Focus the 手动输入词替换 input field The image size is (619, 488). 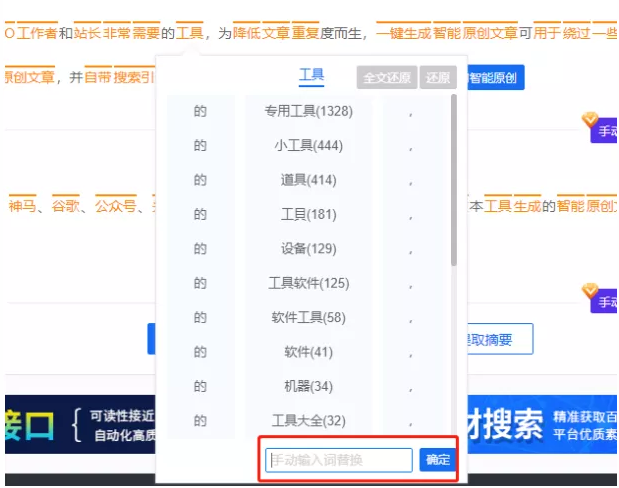tap(339, 460)
